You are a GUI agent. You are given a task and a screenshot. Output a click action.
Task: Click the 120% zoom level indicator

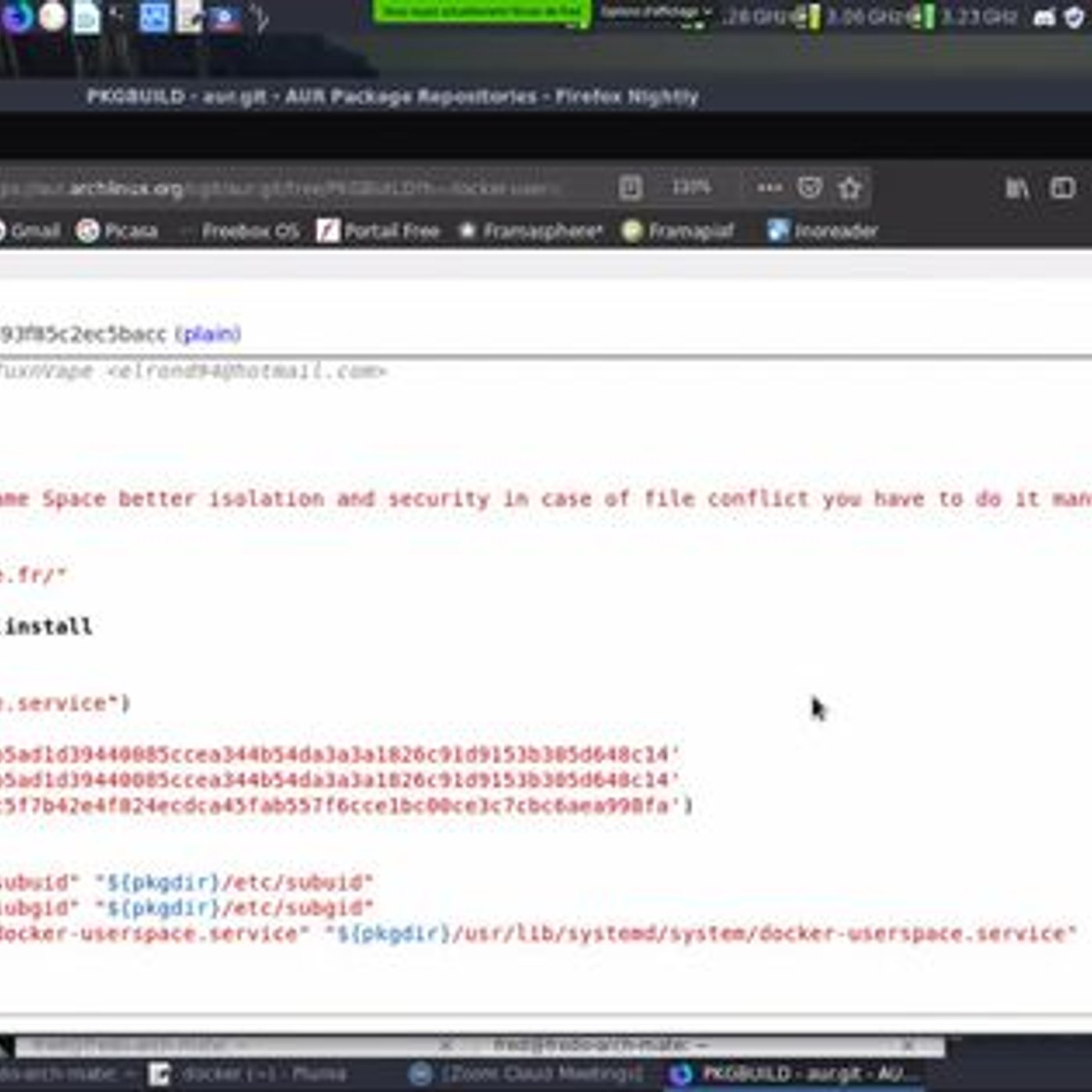click(x=691, y=187)
